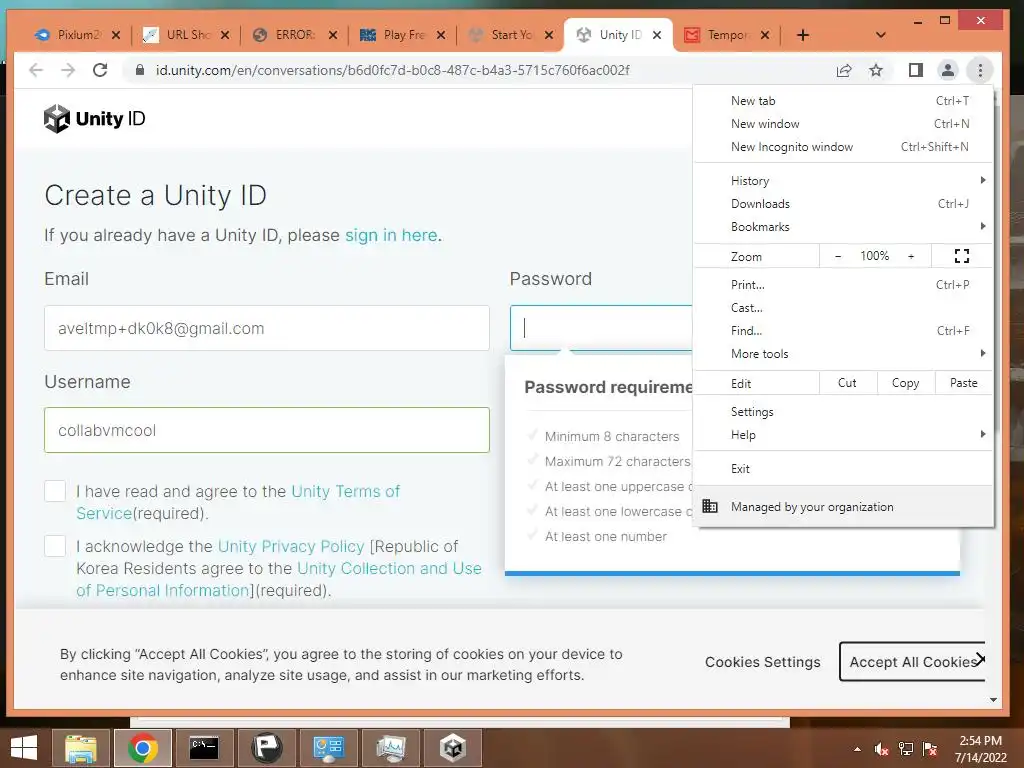Image resolution: width=1024 pixels, height=768 pixels.
Task: Click Cut in the Edit row
Action: (847, 383)
